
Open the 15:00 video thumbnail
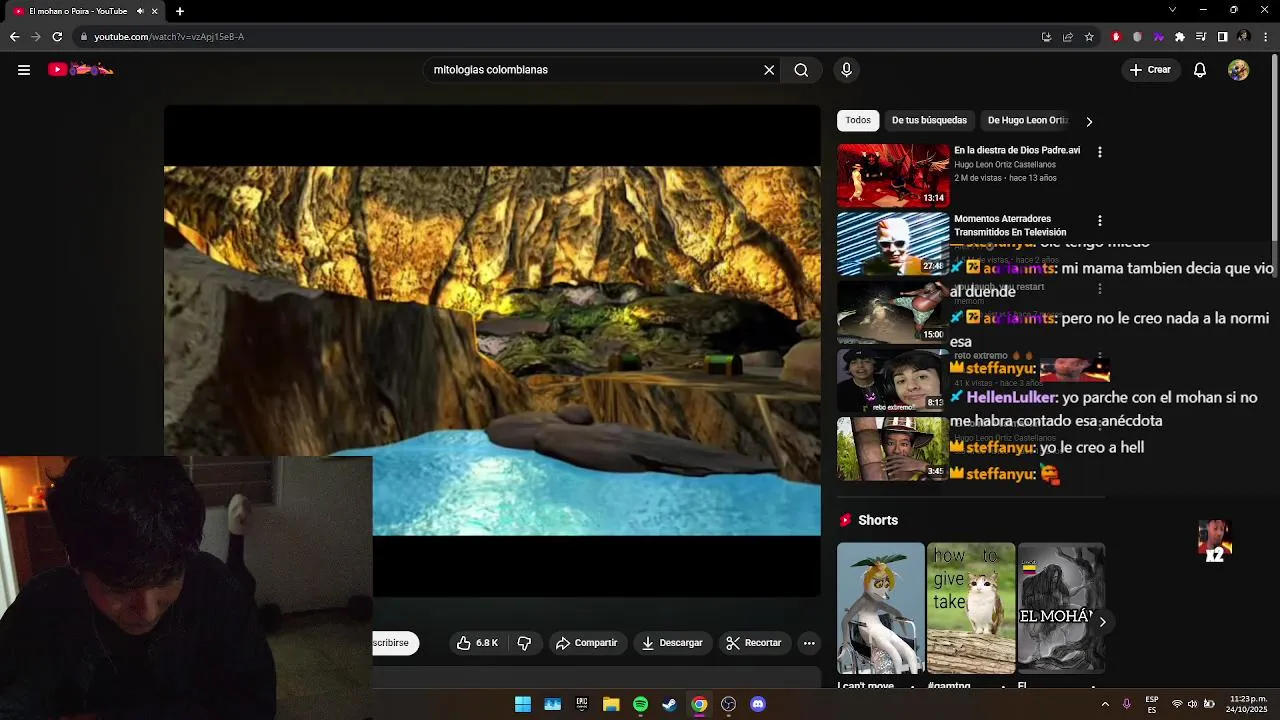coord(893,312)
